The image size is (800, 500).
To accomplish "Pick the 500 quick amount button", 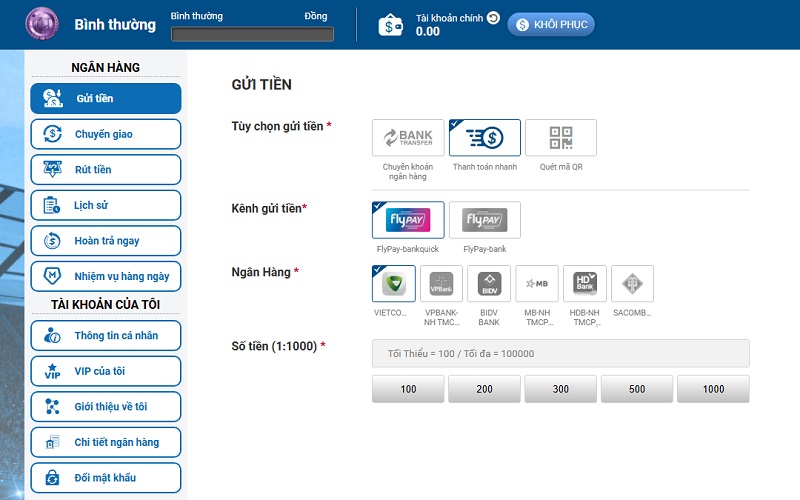I will 637,389.
